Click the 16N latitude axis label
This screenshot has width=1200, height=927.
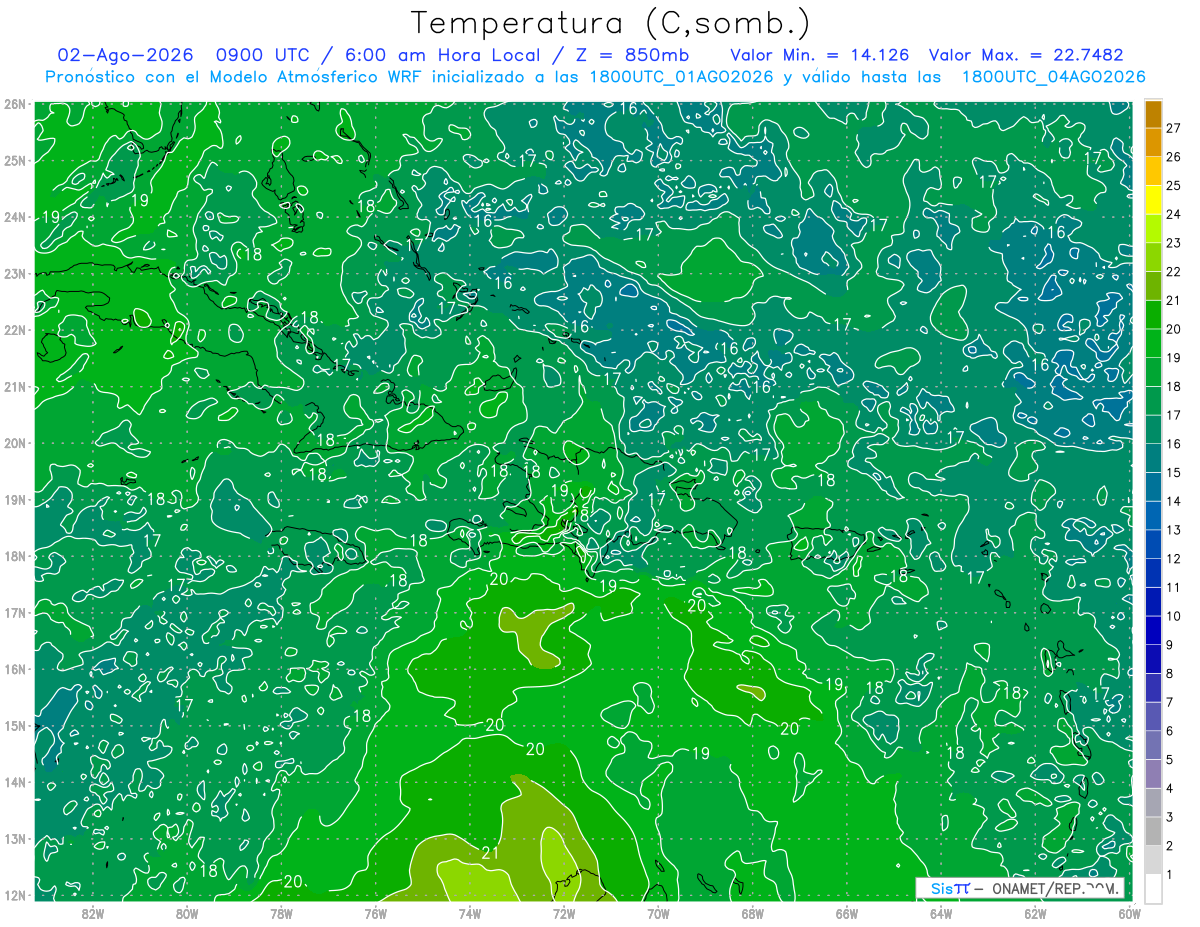point(15,669)
